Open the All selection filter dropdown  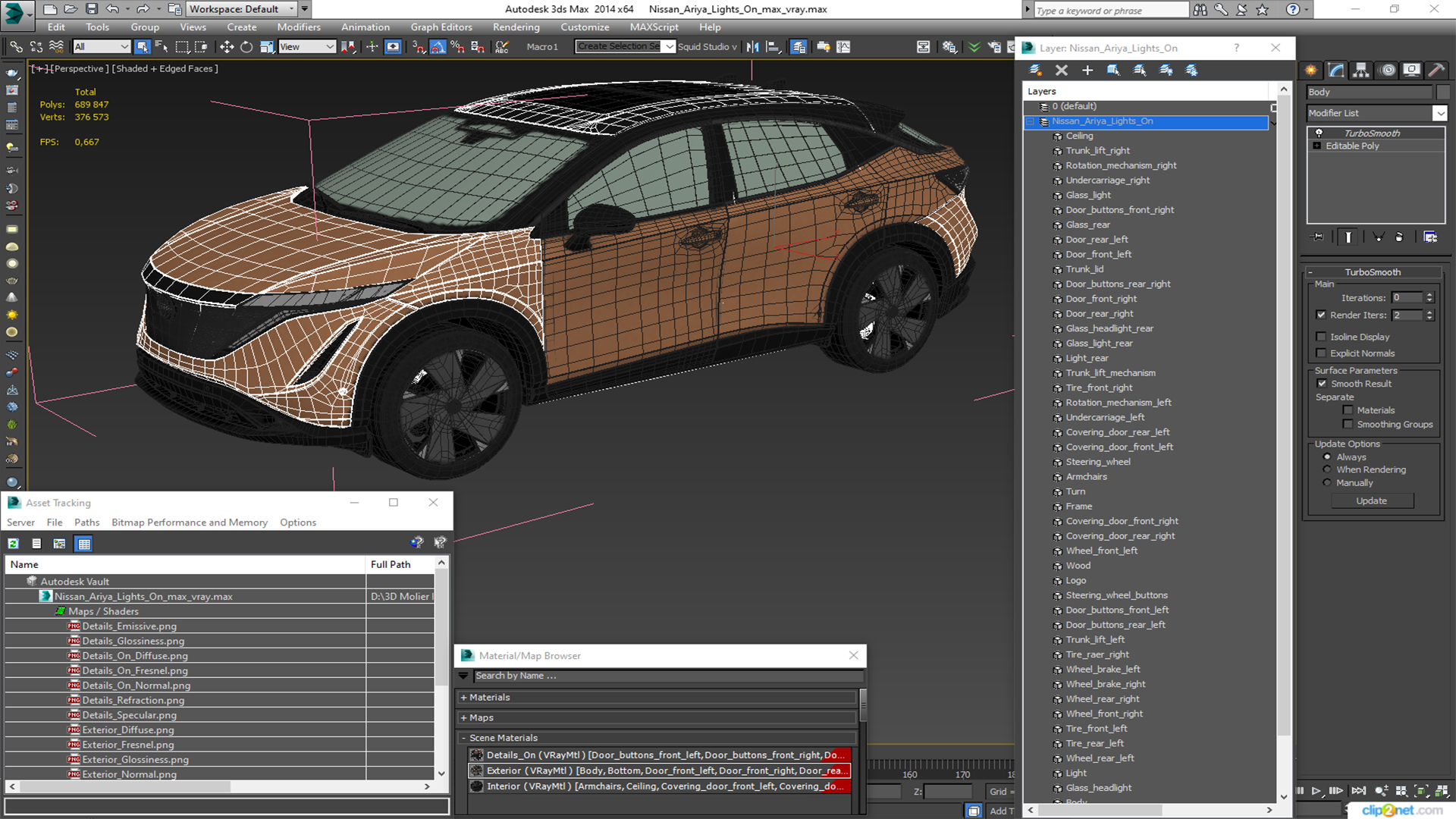pos(101,47)
